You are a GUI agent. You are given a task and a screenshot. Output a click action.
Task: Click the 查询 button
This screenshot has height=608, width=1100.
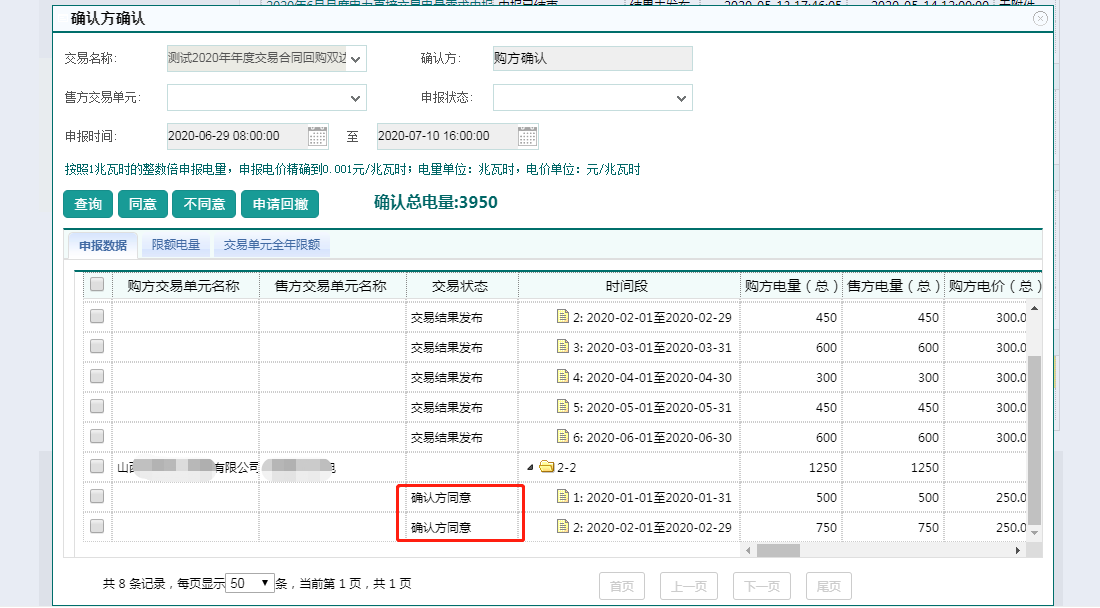click(88, 204)
